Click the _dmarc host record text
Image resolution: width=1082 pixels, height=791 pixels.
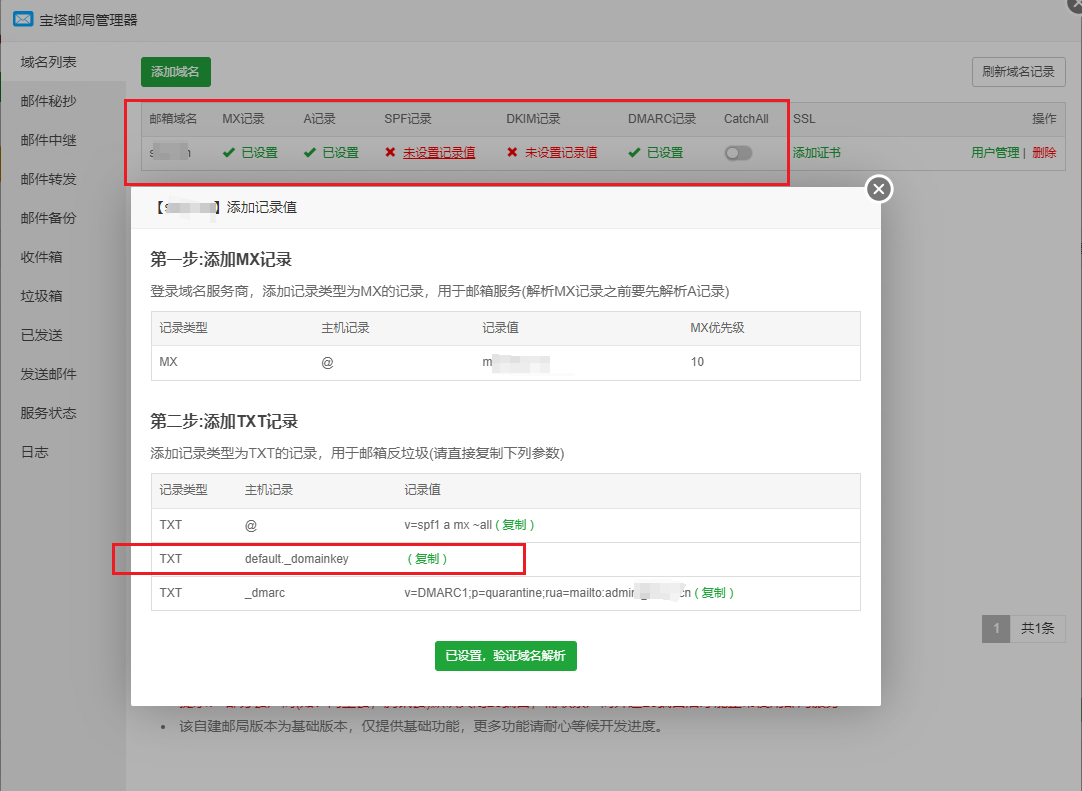(x=265, y=592)
